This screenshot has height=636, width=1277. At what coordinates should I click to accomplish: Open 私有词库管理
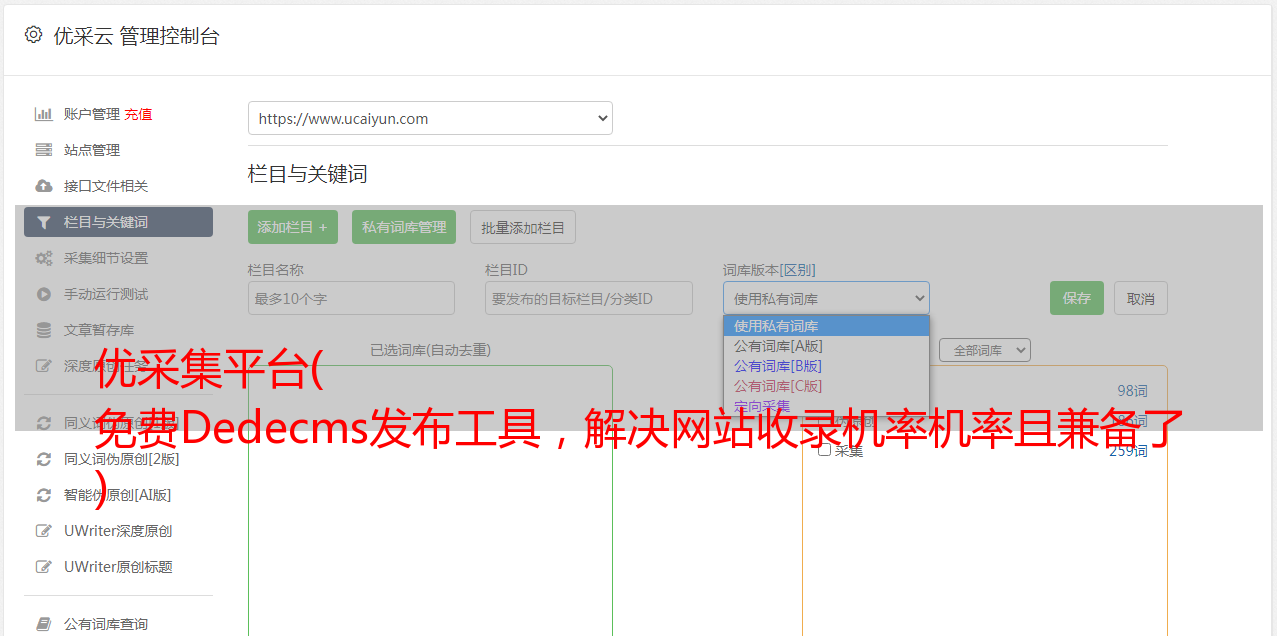click(404, 227)
